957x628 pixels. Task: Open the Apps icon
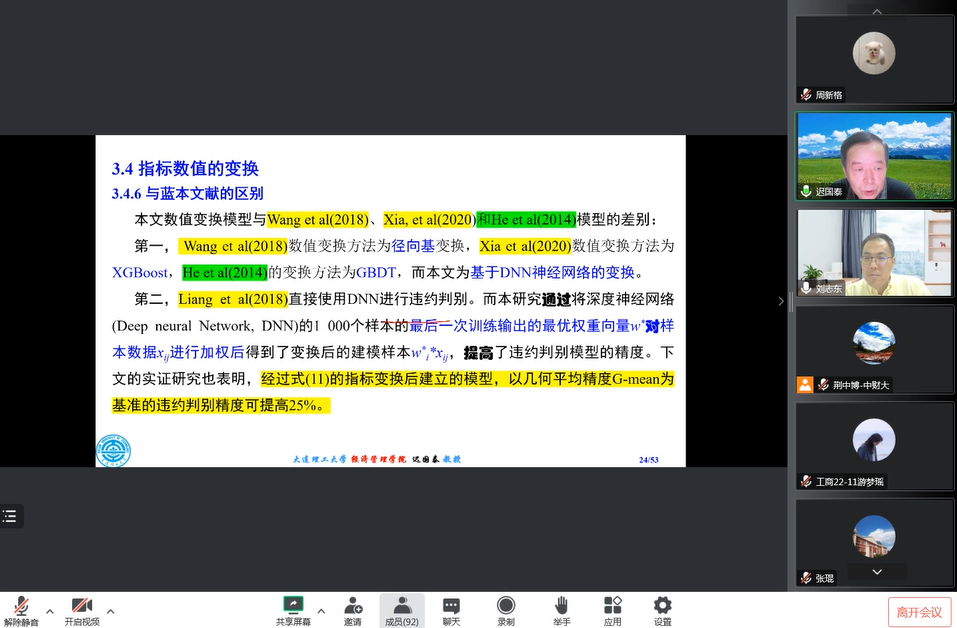tap(613, 606)
